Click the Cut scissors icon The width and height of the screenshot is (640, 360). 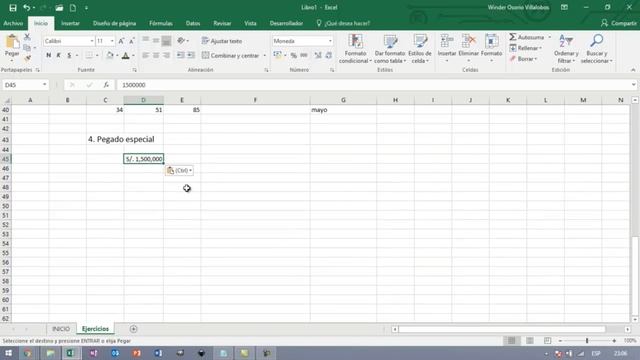[x=27, y=37]
